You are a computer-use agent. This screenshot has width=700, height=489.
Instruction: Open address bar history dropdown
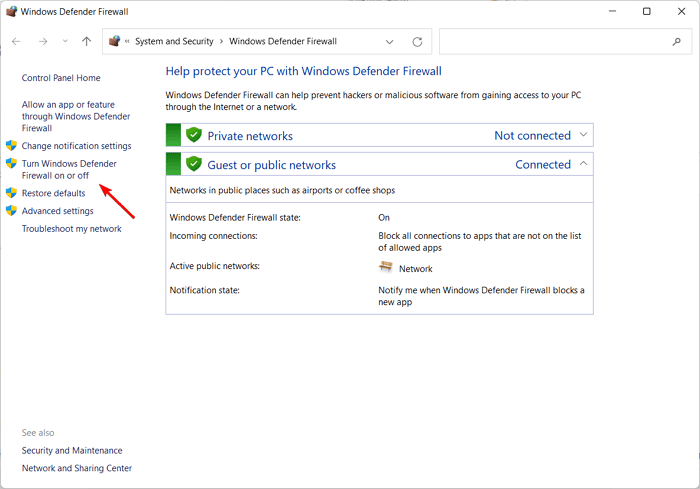(x=389, y=42)
